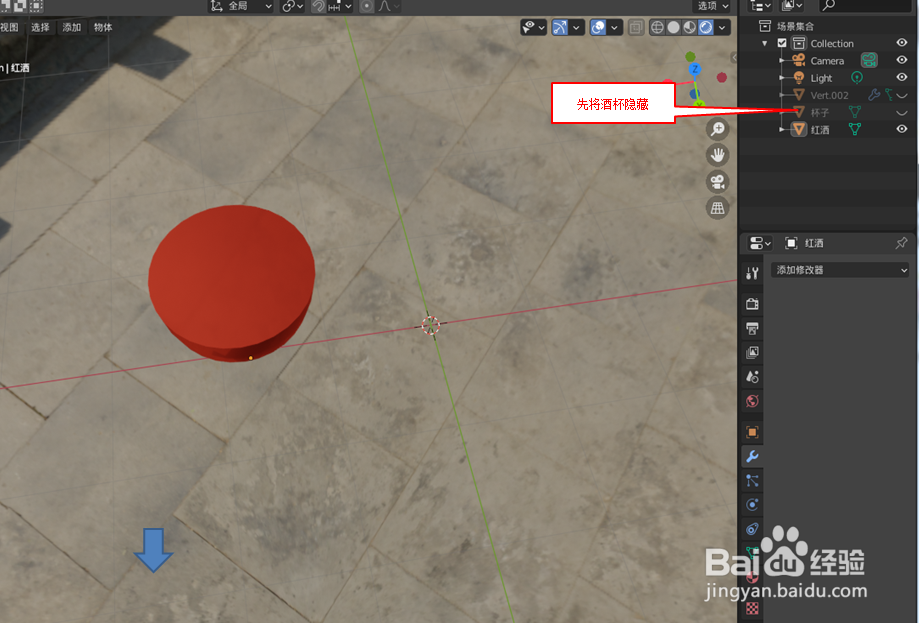Open the 添加 menu

pyautogui.click(x=72, y=27)
